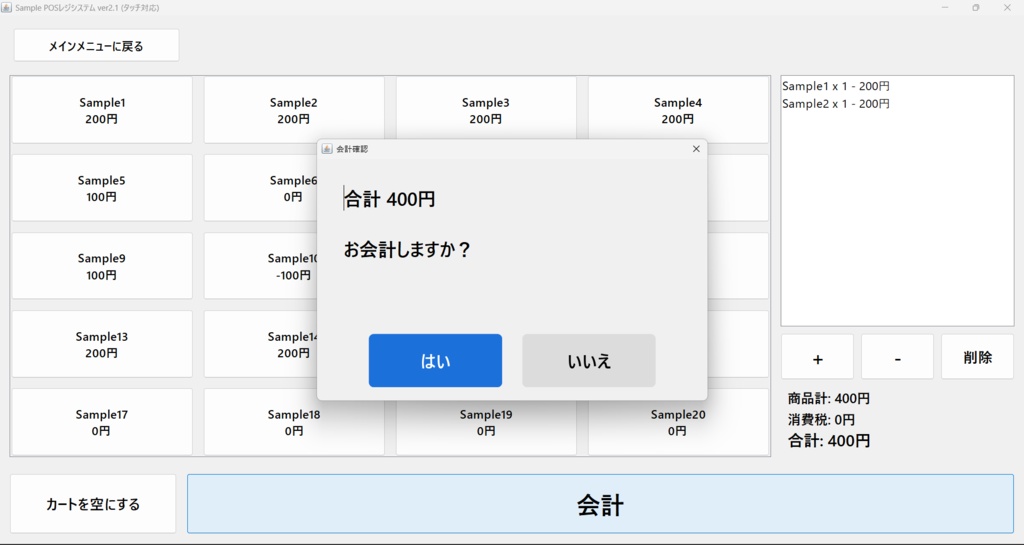This screenshot has height=545, width=1024.
Task: Empty the cart with カートを空にする
Action: coord(93,504)
